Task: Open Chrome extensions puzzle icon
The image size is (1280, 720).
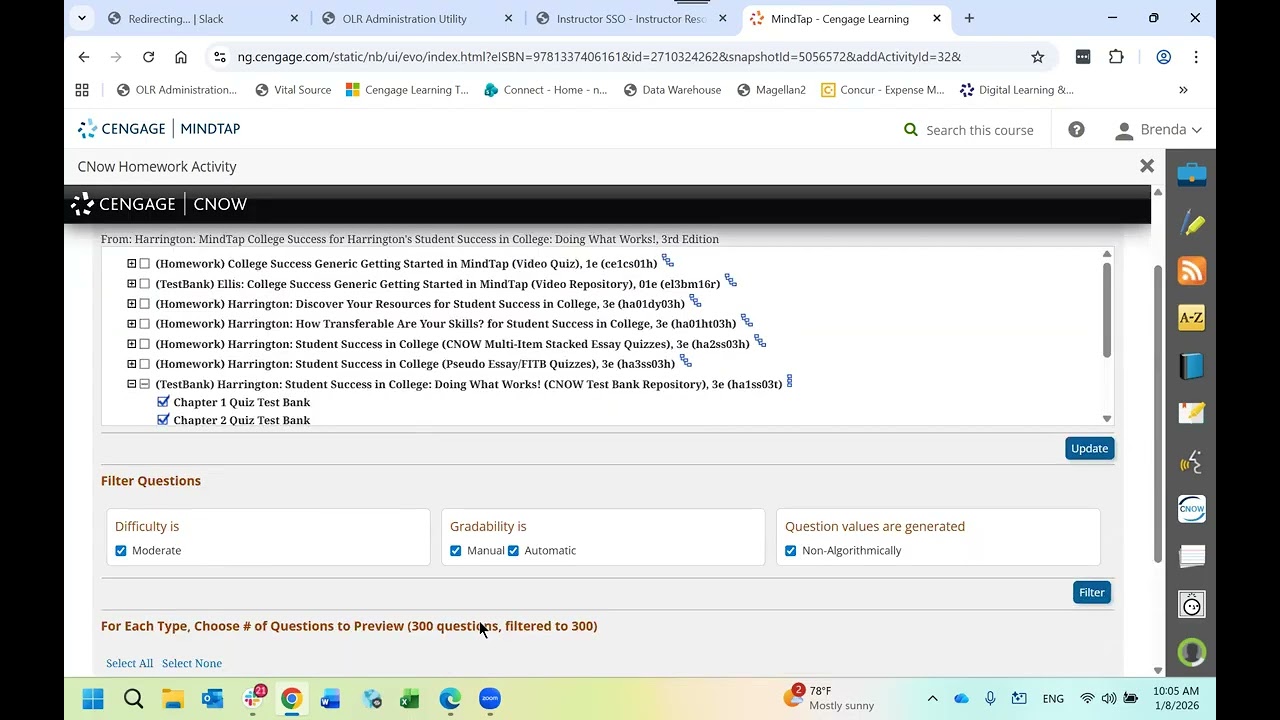Action: coord(1116,57)
